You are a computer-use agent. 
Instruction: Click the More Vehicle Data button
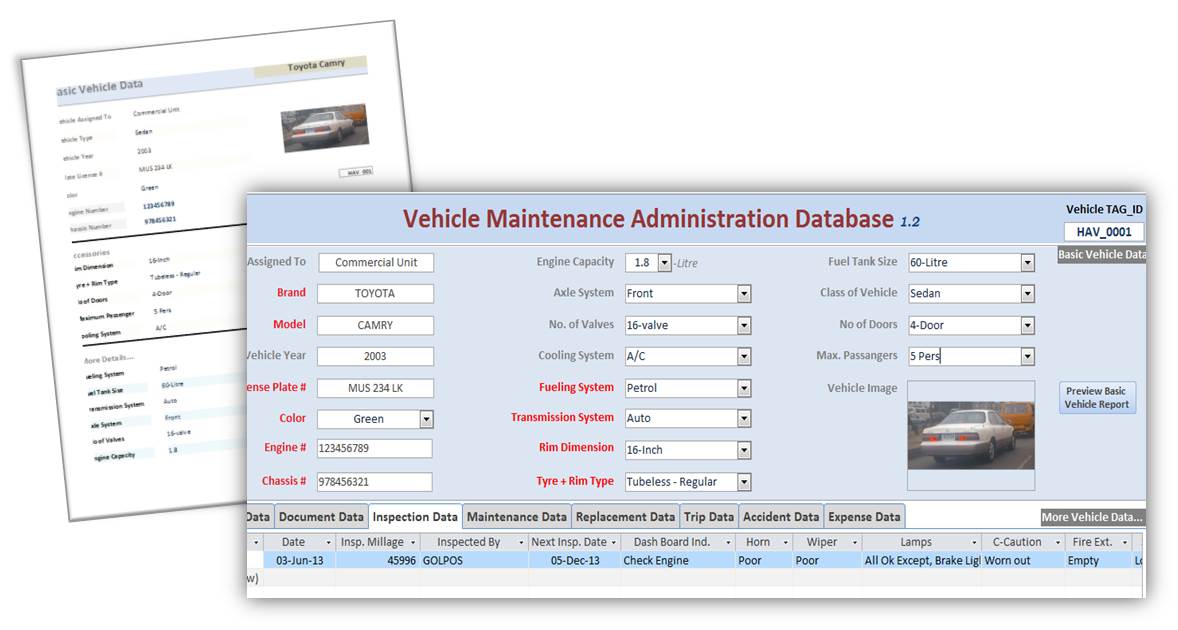point(1092,517)
